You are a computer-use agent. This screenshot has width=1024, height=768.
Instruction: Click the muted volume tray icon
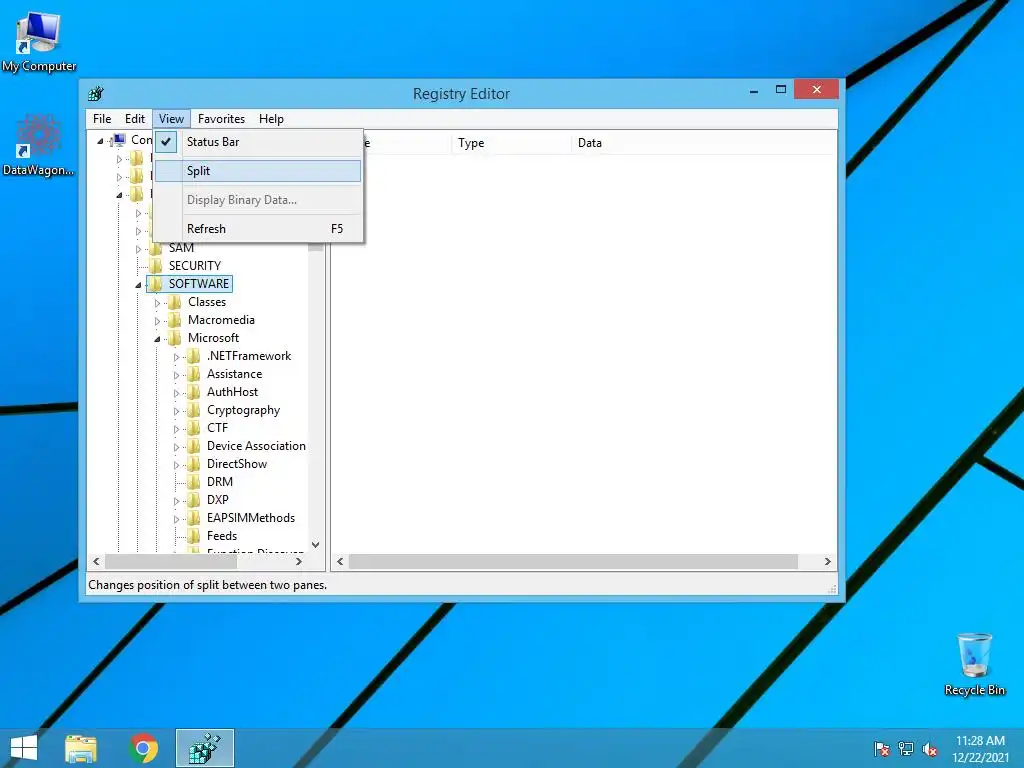930,749
